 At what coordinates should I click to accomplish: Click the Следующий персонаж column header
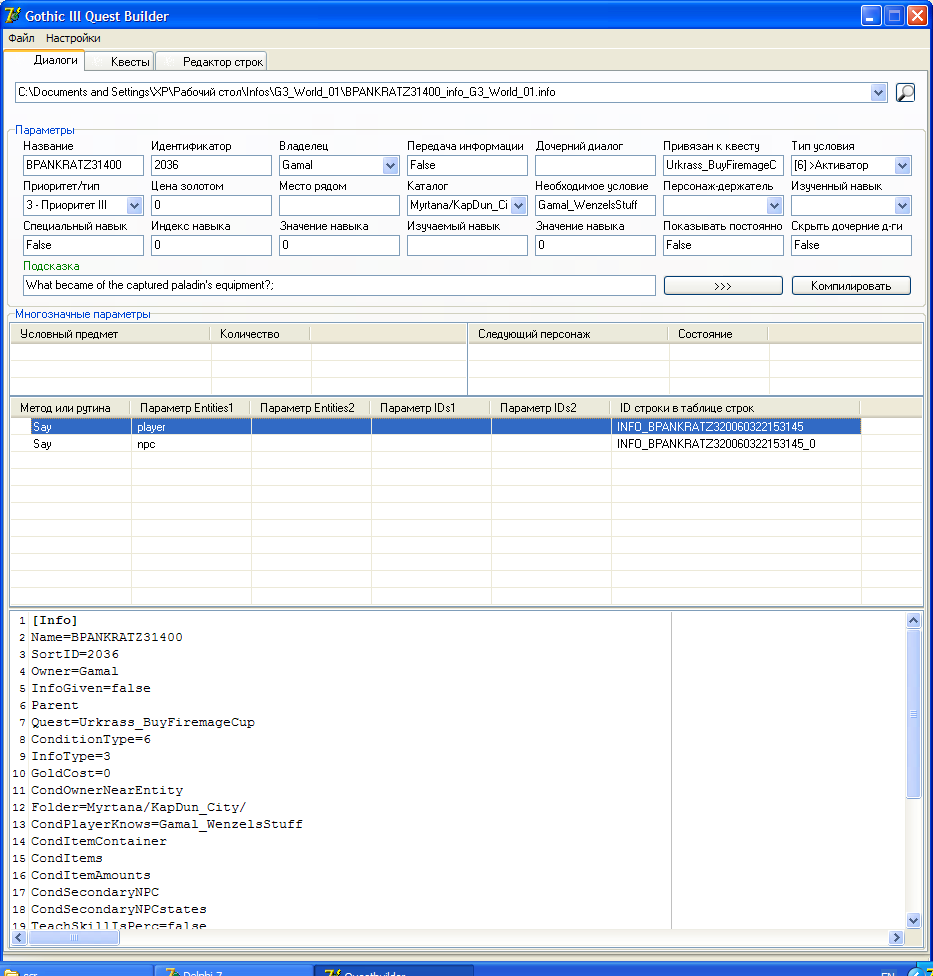[x=568, y=334]
